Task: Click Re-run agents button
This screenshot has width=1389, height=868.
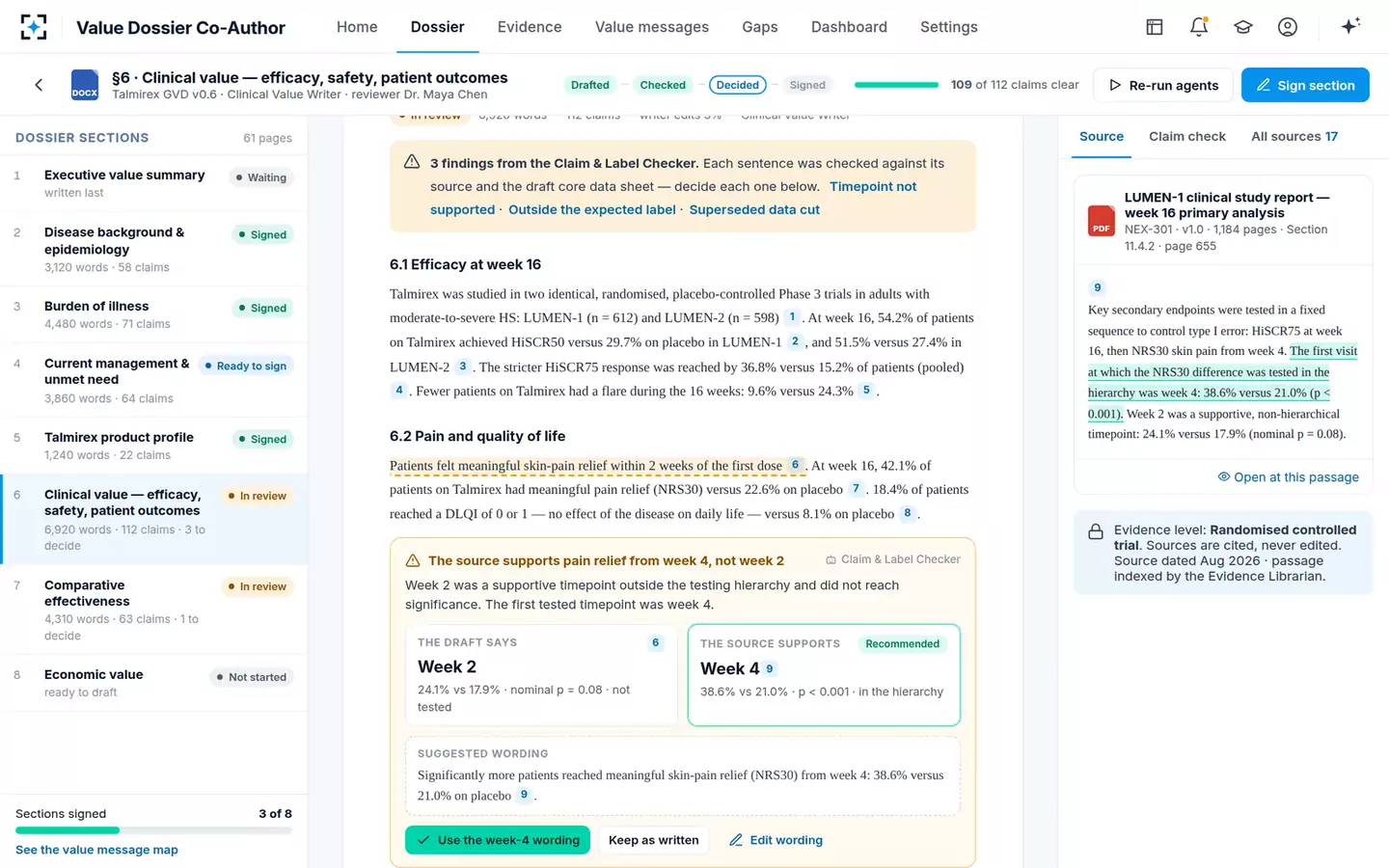Action: pos(1163,85)
